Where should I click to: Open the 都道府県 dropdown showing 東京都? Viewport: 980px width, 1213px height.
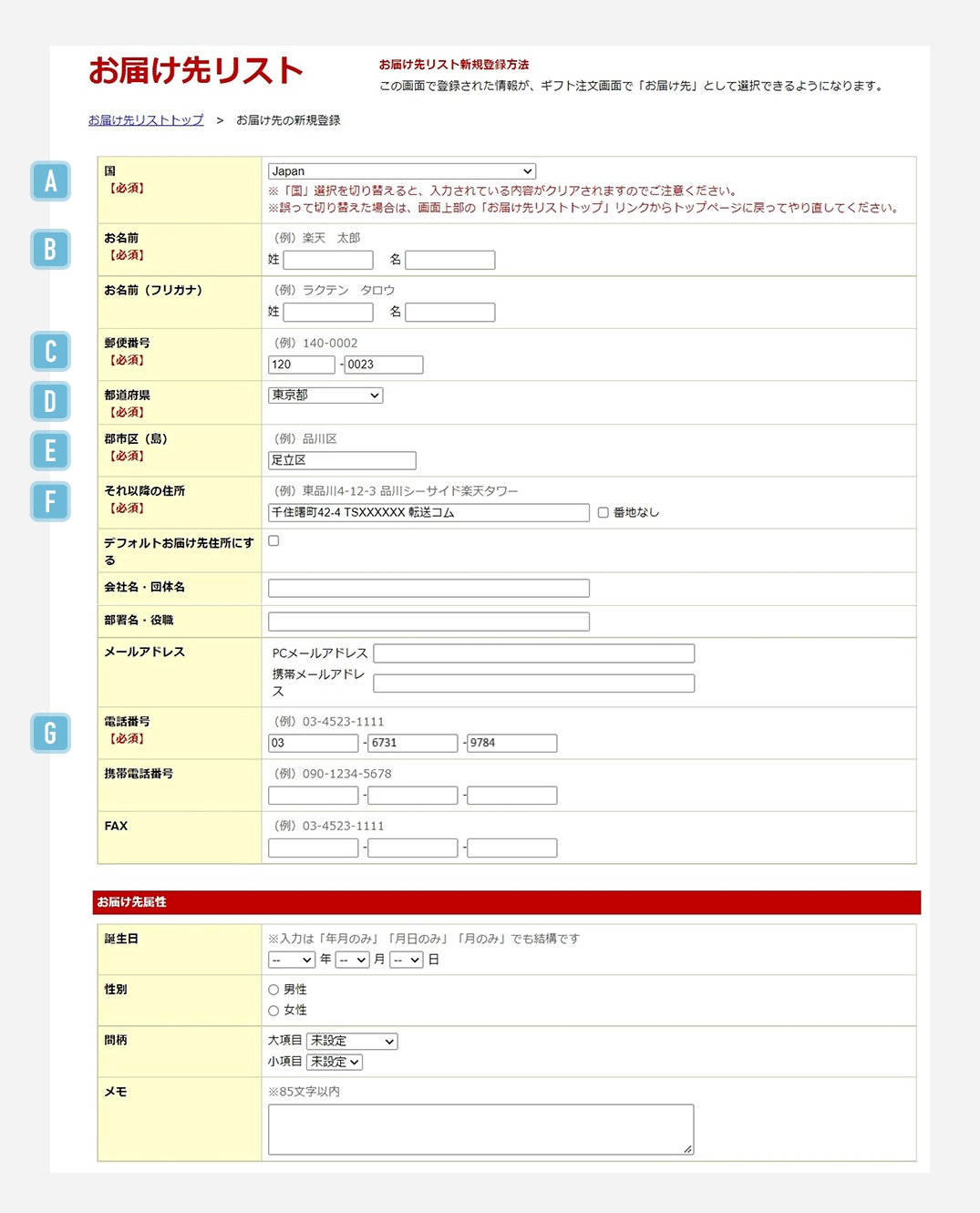[x=325, y=395]
